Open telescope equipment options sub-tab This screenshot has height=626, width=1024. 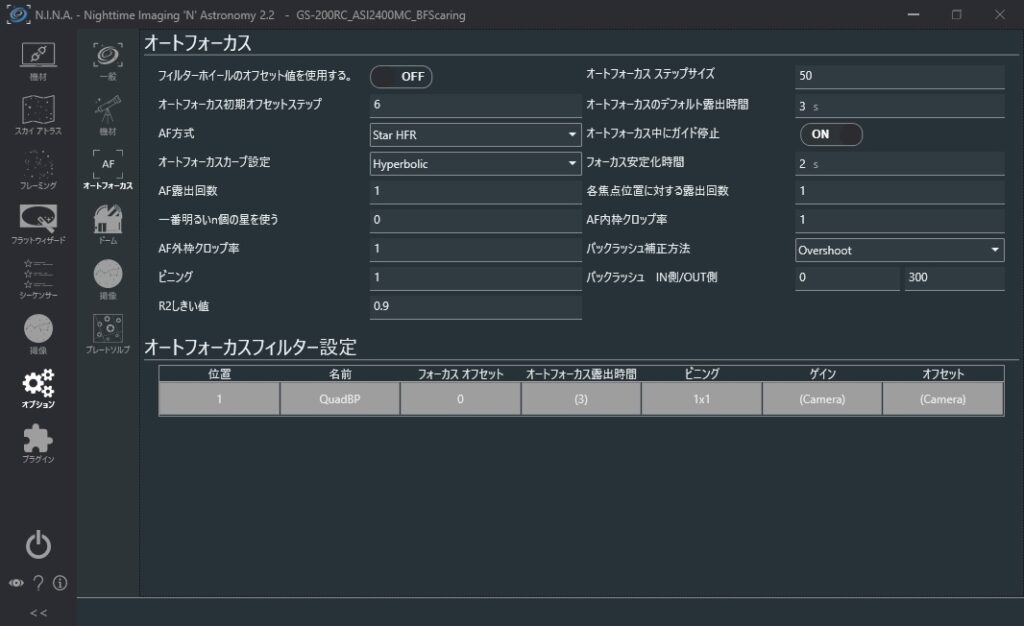pos(108,116)
